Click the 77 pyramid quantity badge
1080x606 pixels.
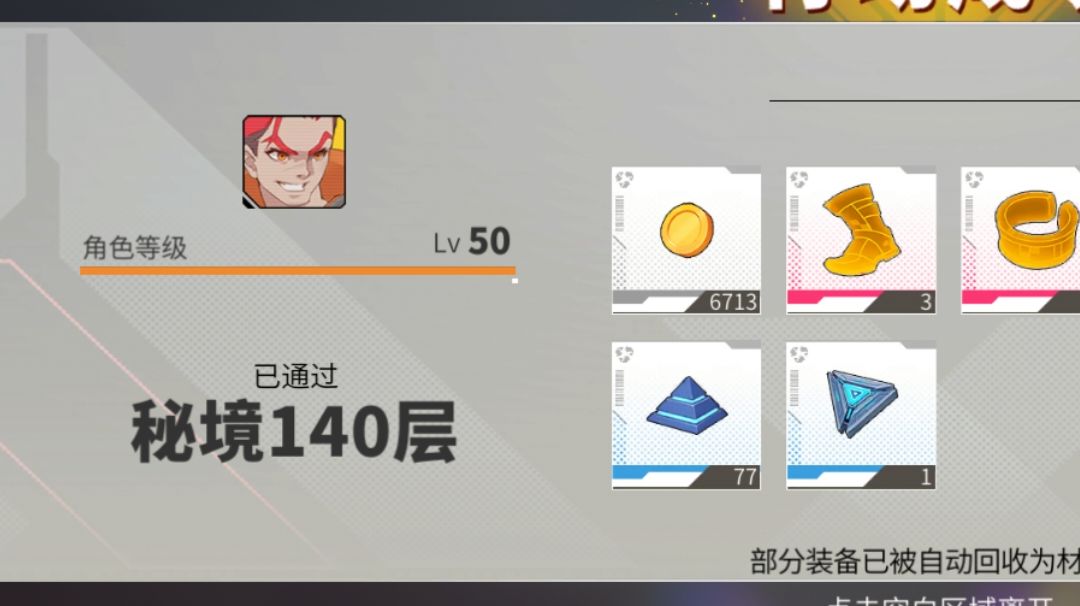(x=745, y=477)
